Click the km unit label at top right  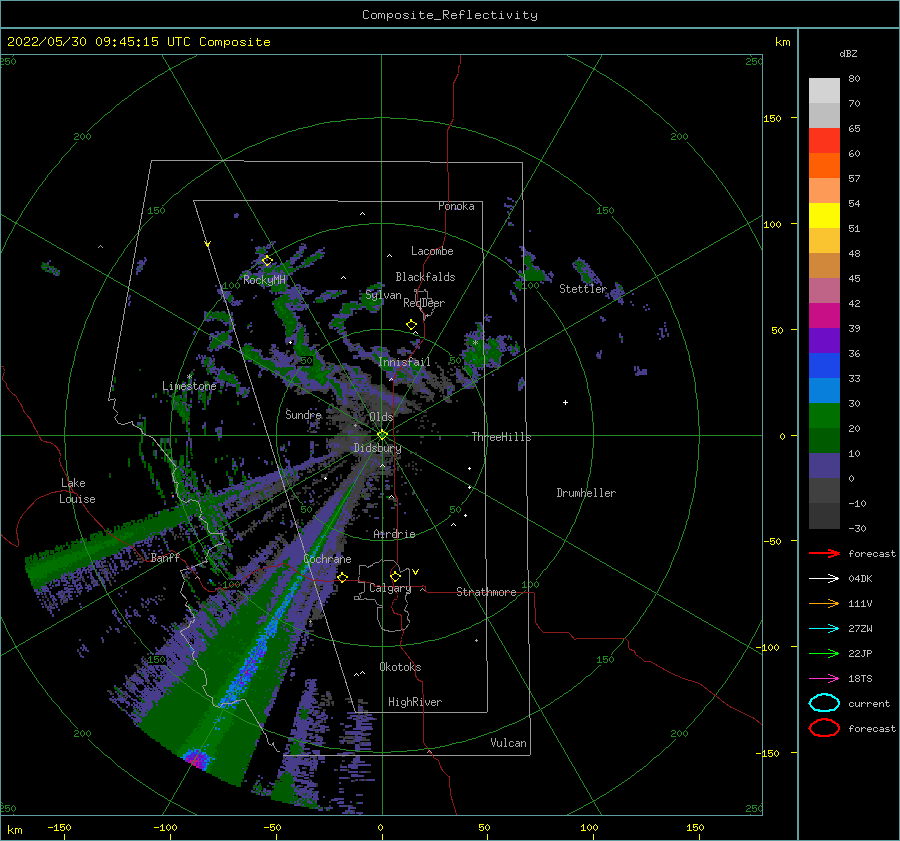[783, 42]
